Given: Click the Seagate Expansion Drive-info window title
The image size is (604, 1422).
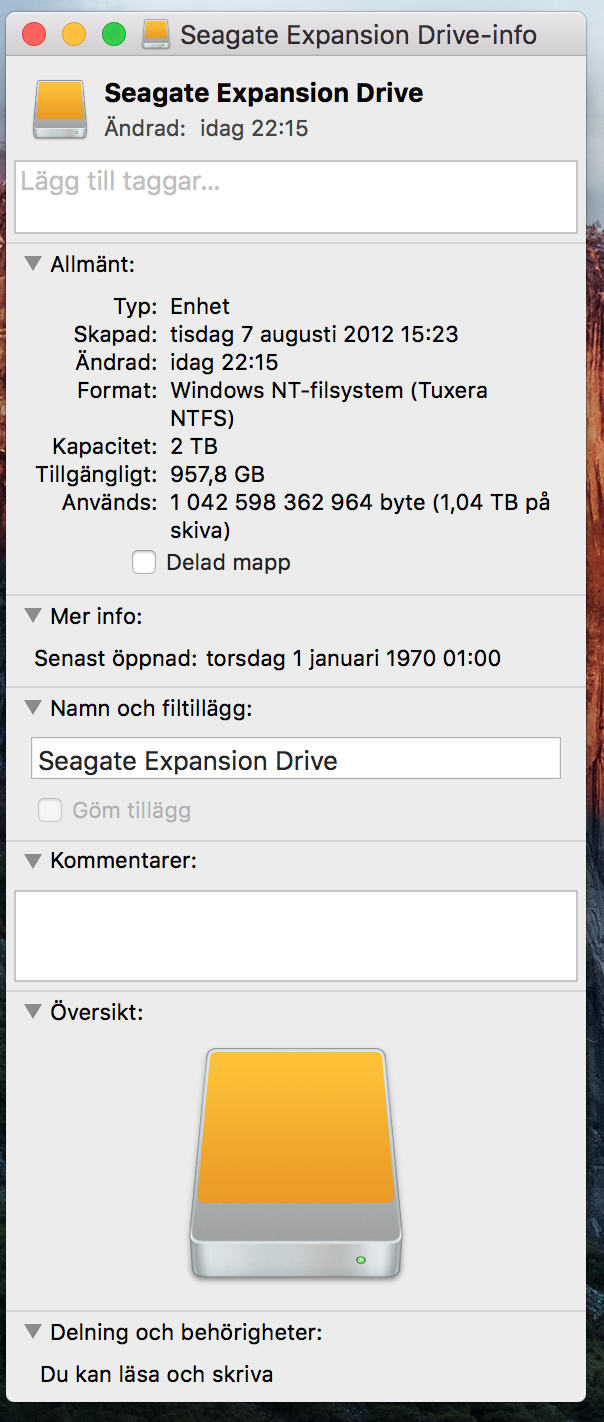Looking at the screenshot, I should [x=358, y=36].
